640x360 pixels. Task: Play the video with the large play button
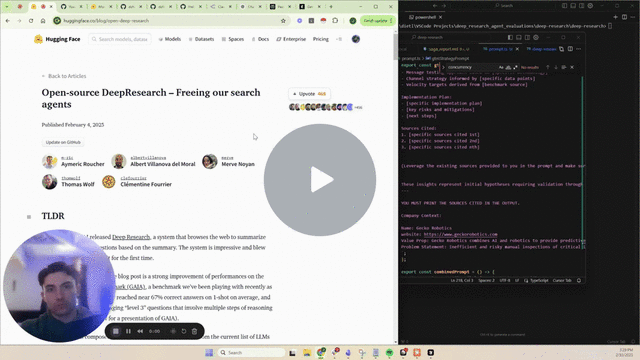[320, 180]
